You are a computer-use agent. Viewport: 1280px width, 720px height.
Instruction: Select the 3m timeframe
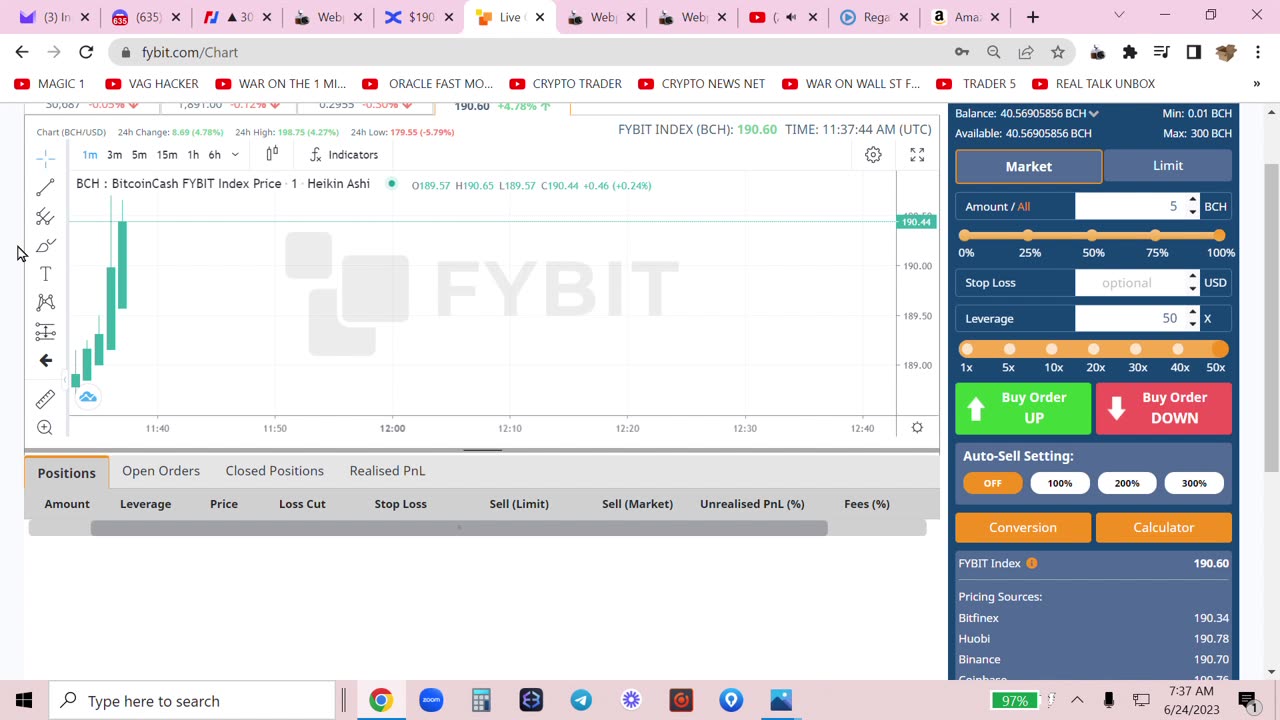tap(114, 154)
